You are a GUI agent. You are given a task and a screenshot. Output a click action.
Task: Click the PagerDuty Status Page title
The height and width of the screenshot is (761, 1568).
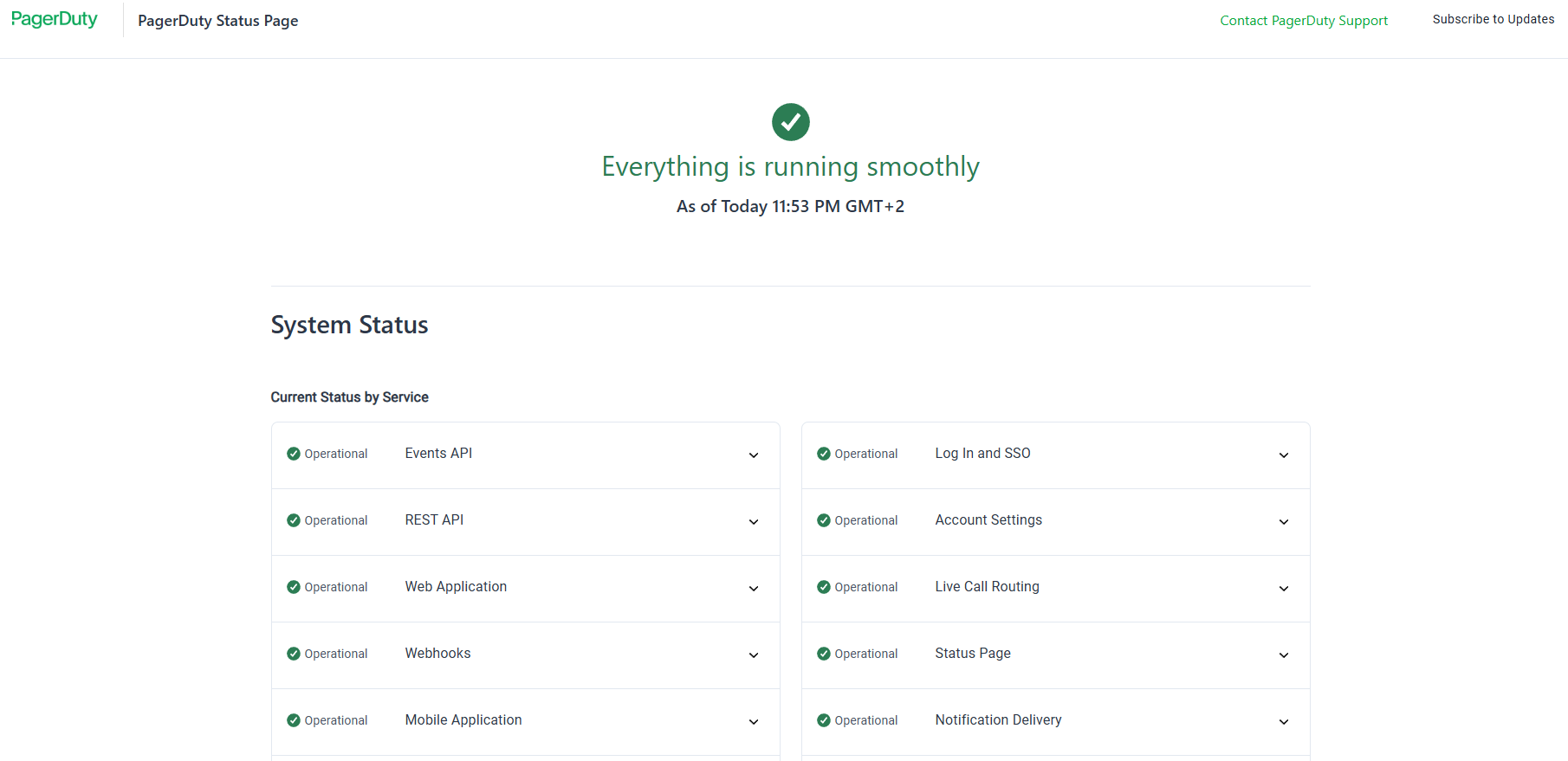217,21
